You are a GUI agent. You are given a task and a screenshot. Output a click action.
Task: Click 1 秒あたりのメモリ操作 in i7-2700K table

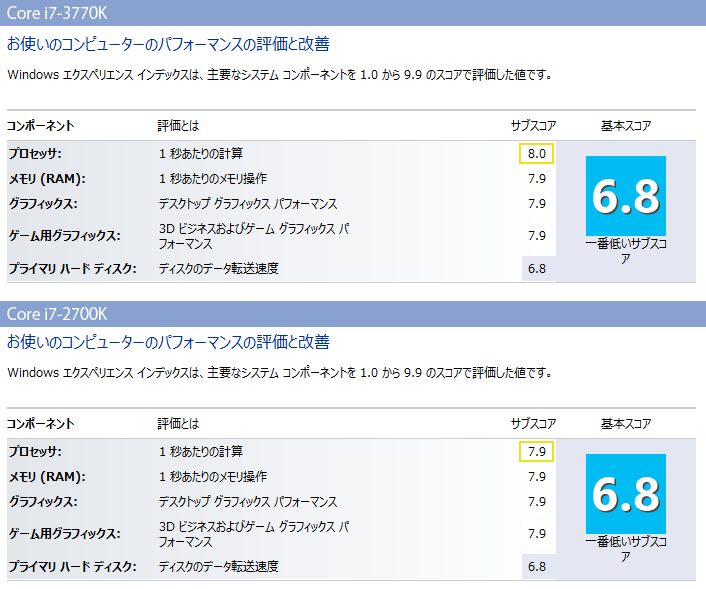(x=213, y=477)
